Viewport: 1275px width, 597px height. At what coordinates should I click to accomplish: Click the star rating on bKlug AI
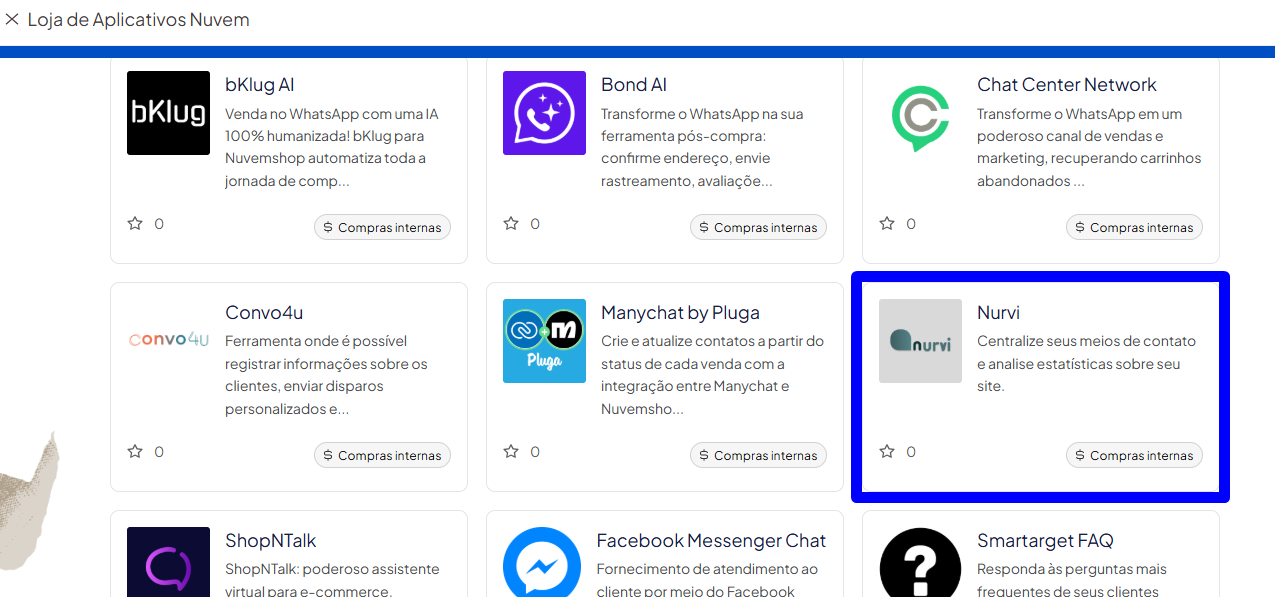pyautogui.click(x=135, y=224)
